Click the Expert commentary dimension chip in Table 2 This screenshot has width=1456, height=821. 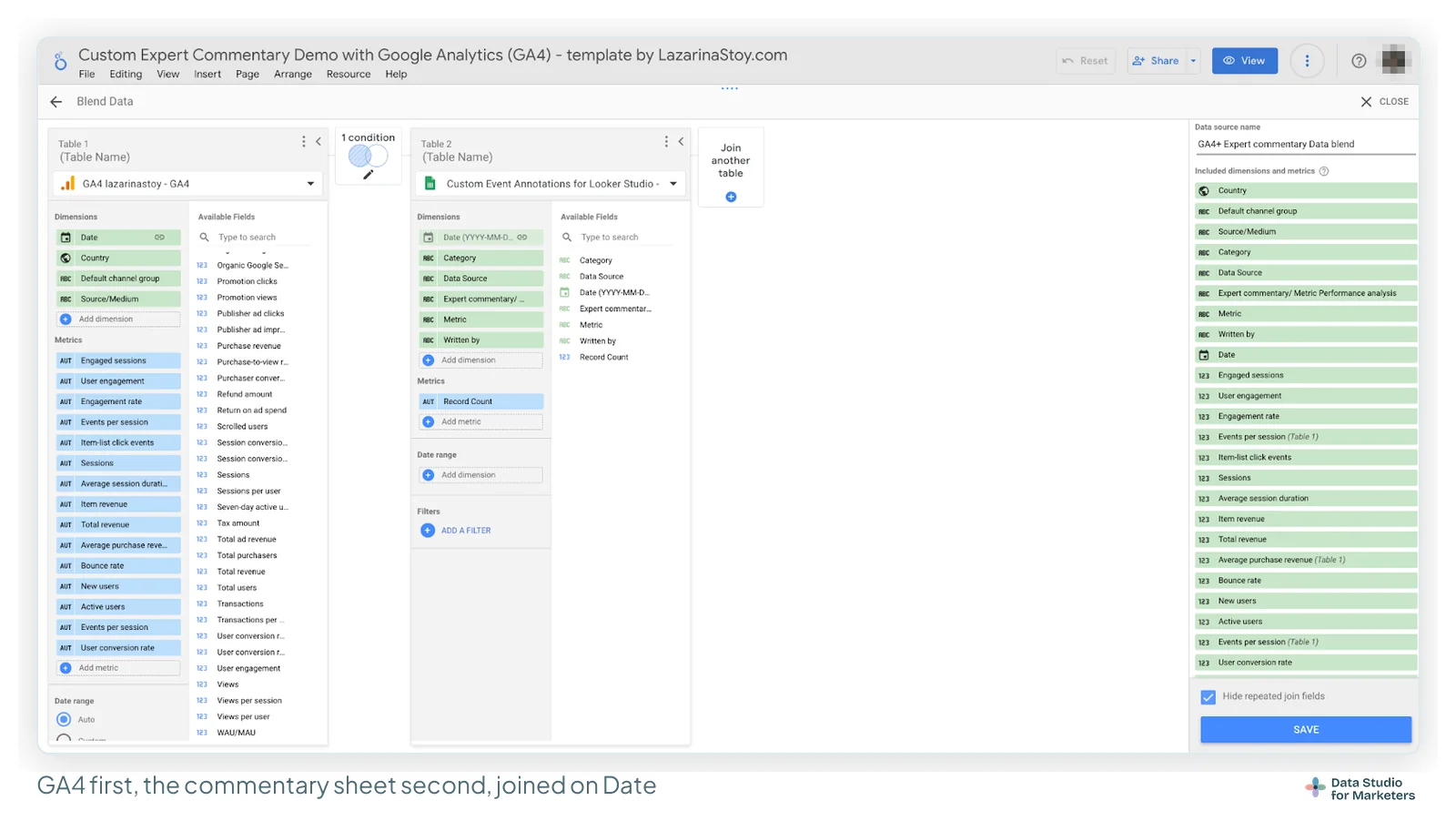[x=480, y=299]
